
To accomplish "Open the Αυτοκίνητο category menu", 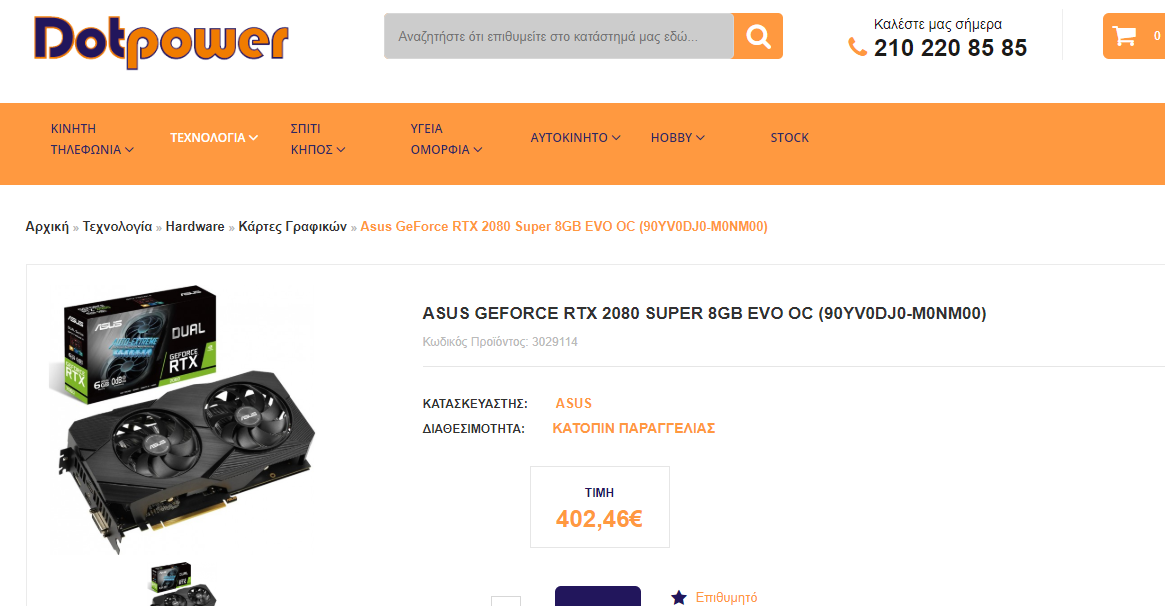I will (x=575, y=138).
